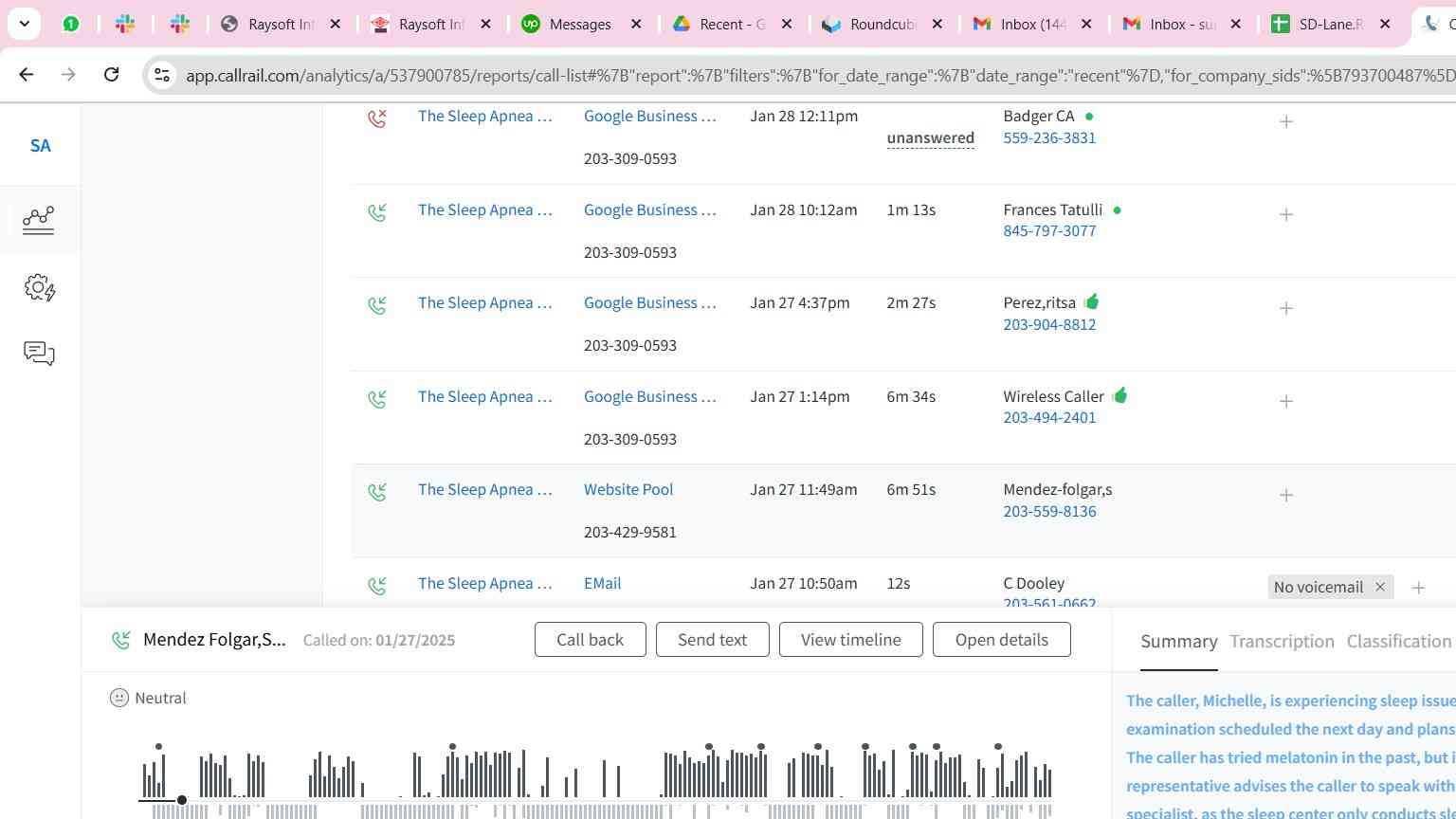The height and width of the screenshot is (819, 1456).
Task: Click the SA account logo
Action: (40, 146)
